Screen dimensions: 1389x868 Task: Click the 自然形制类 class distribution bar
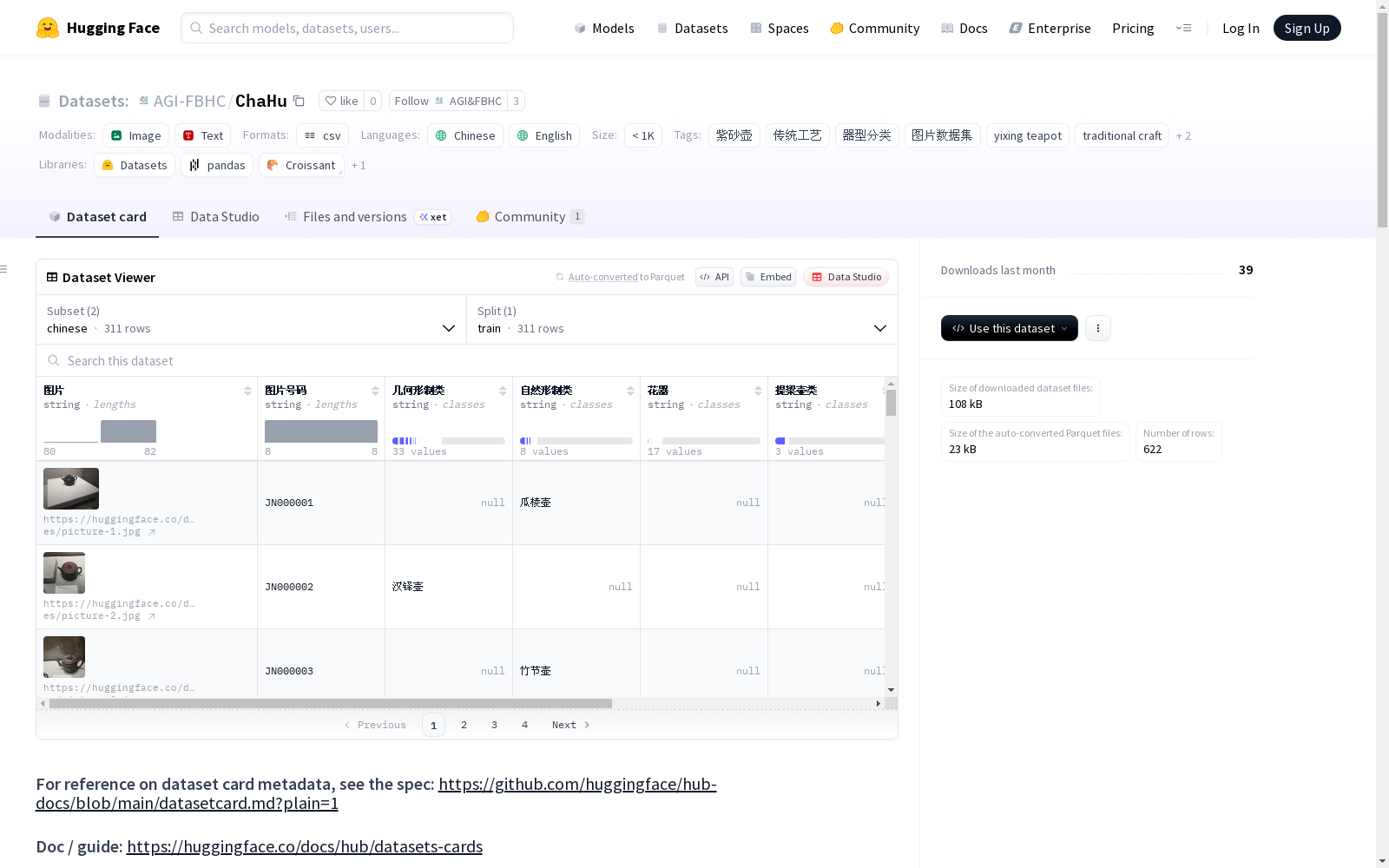pyautogui.click(x=576, y=441)
